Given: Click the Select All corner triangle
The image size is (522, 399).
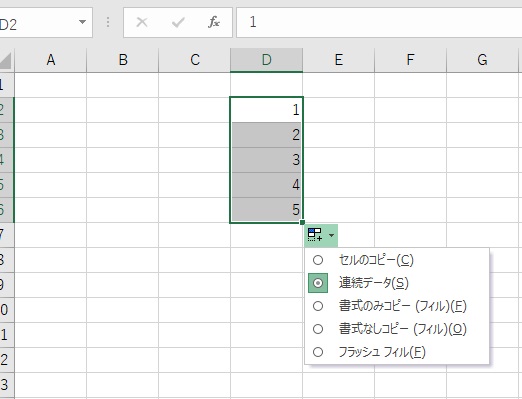Looking at the screenshot, I should (6, 60).
